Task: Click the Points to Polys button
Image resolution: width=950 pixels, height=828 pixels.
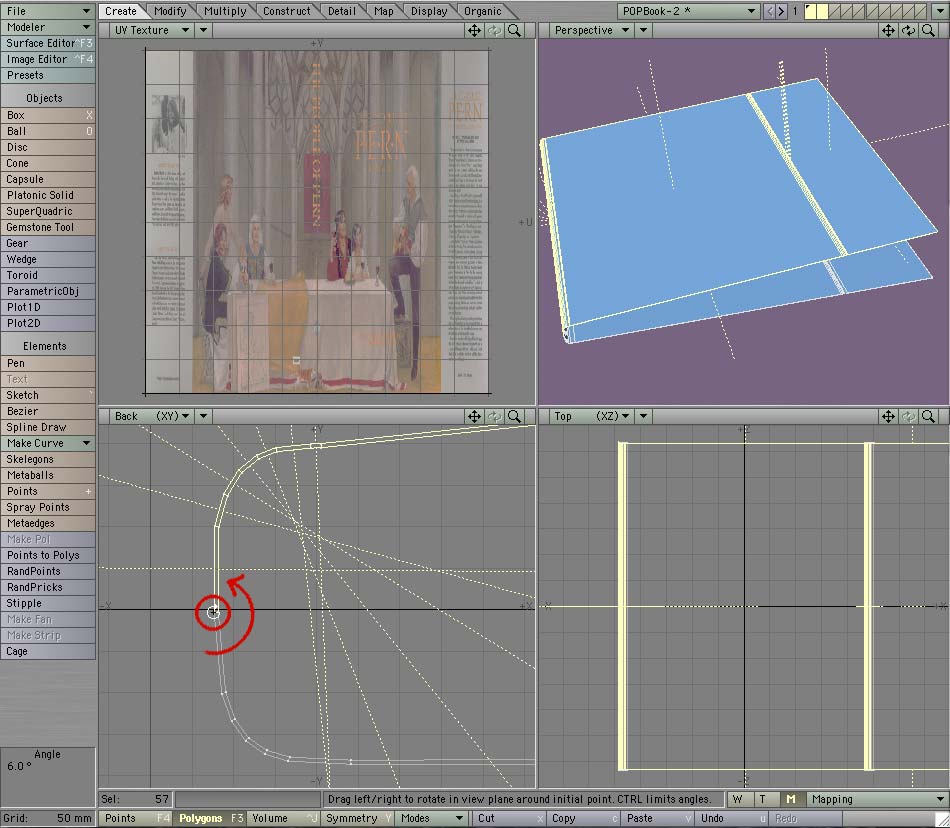Action: 48,555
